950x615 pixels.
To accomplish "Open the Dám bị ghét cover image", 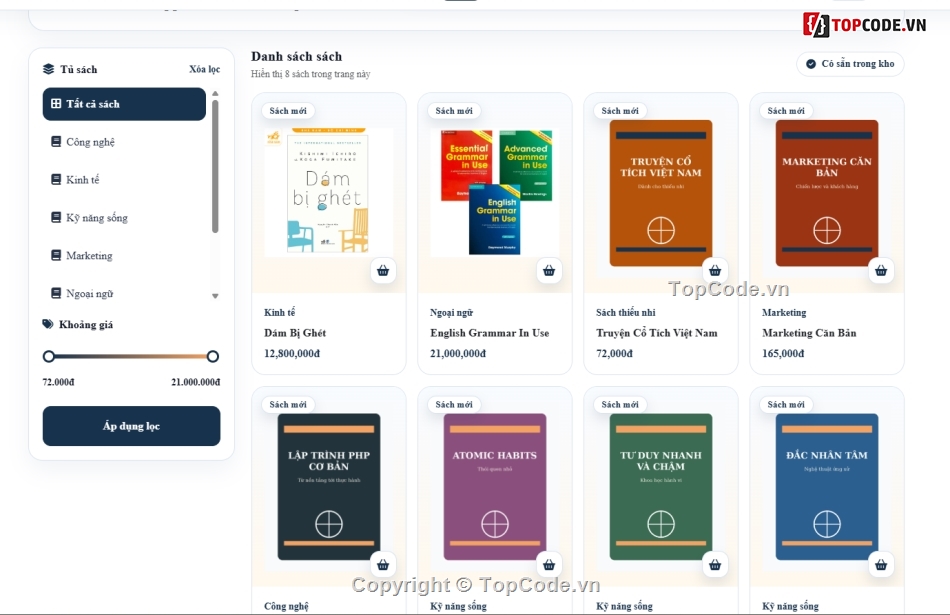I will pos(329,191).
